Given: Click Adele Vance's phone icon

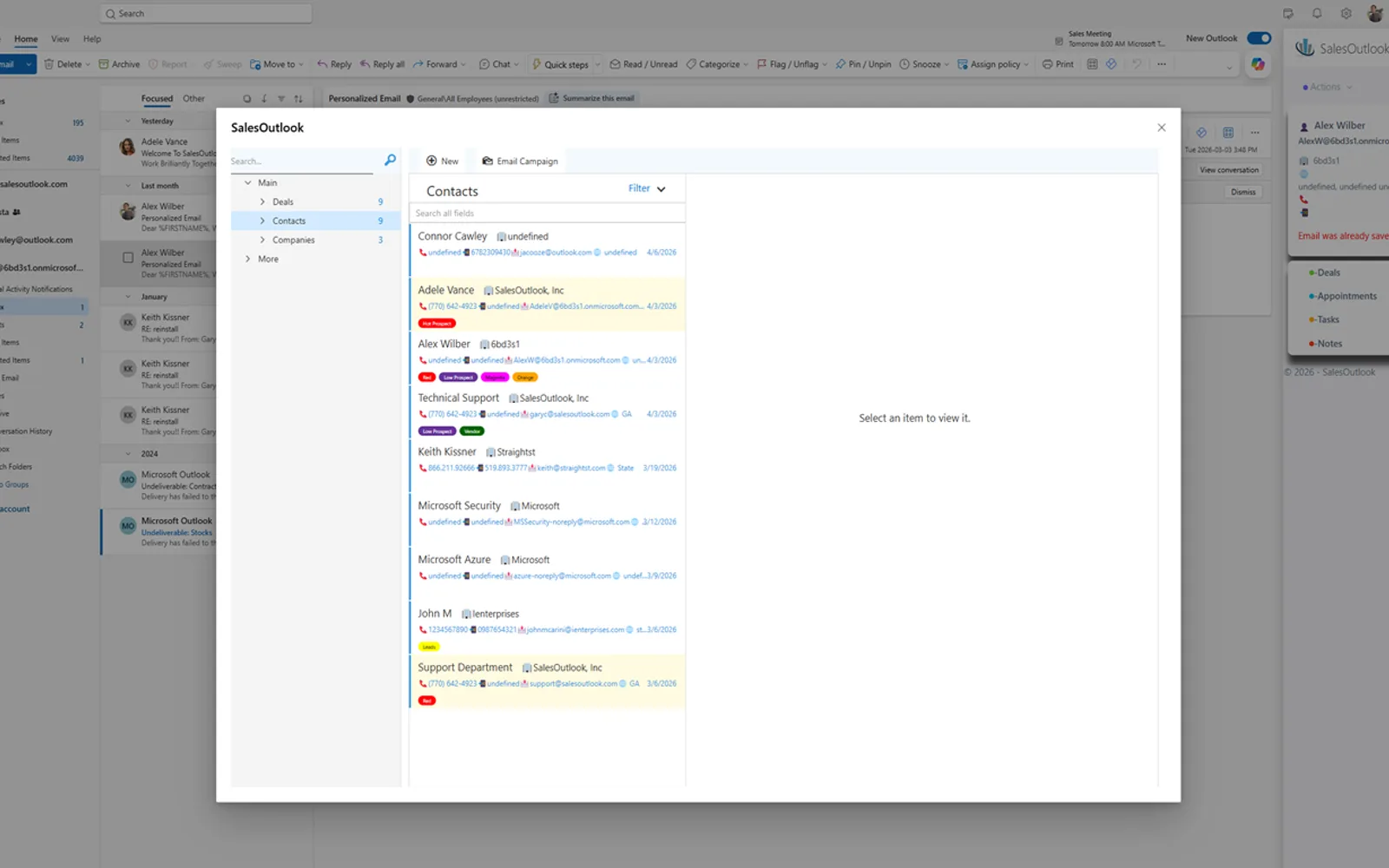Looking at the screenshot, I should point(423,306).
